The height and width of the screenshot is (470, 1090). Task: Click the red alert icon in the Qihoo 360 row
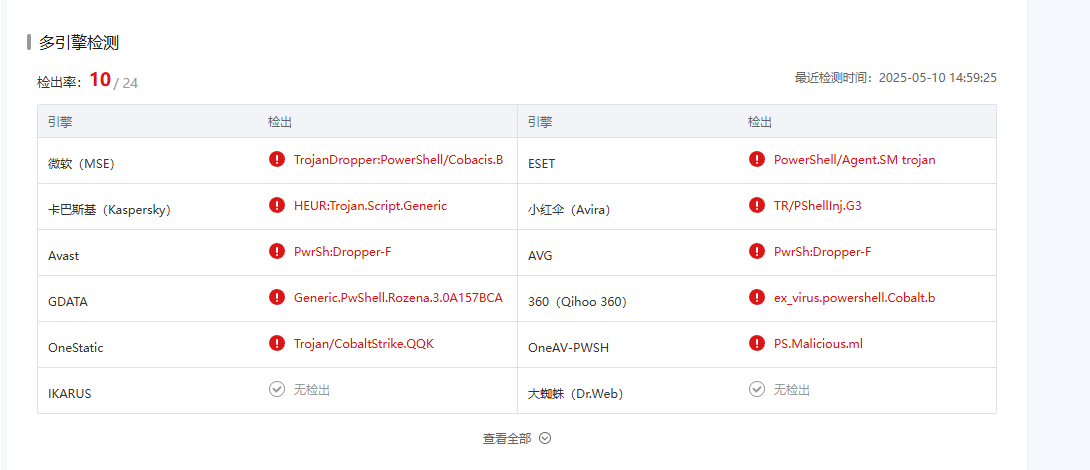click(x=757, y=297)
